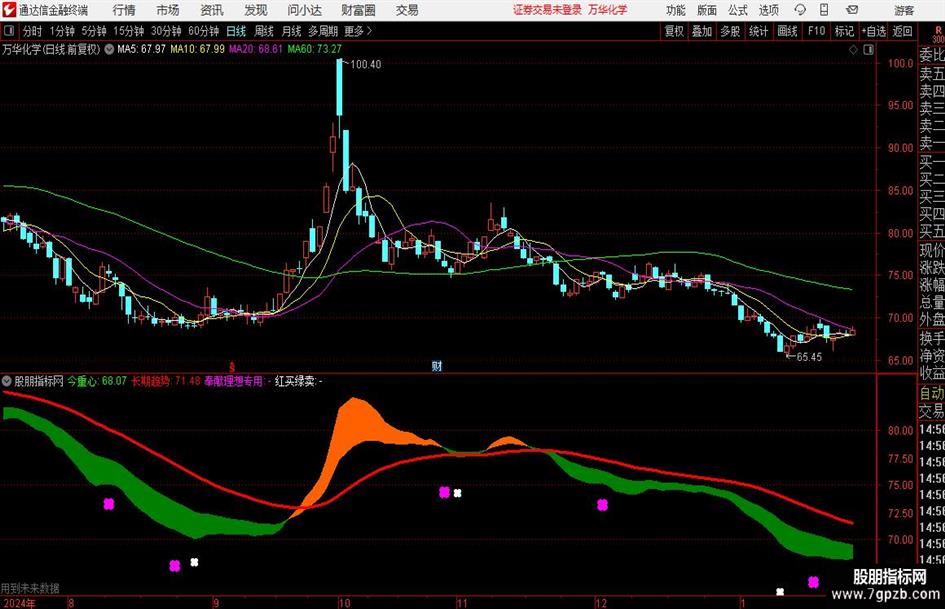Click the 复权 toolbar button
Viewport: 945px width, 609px height.
(x=674, y=31)
